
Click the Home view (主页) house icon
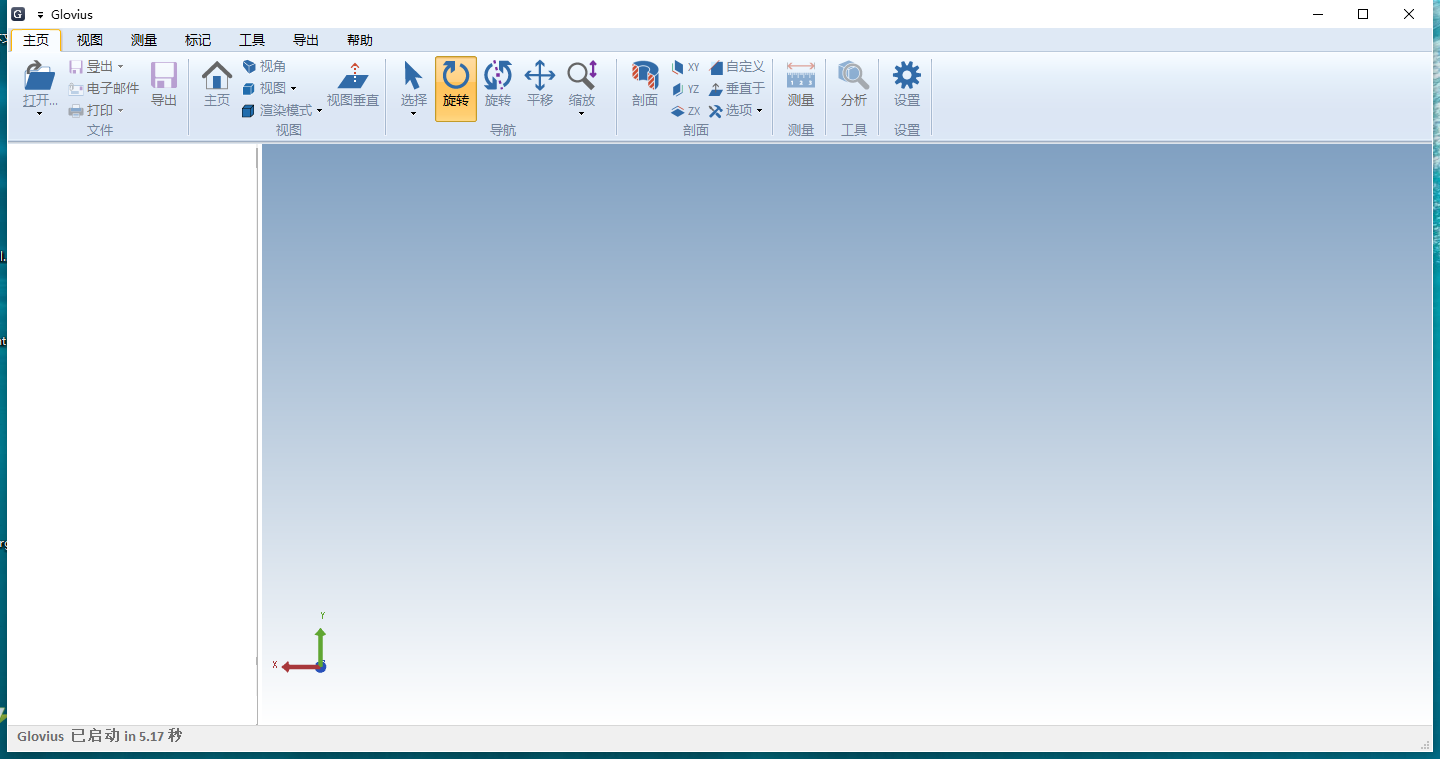(x=217, y=77)
